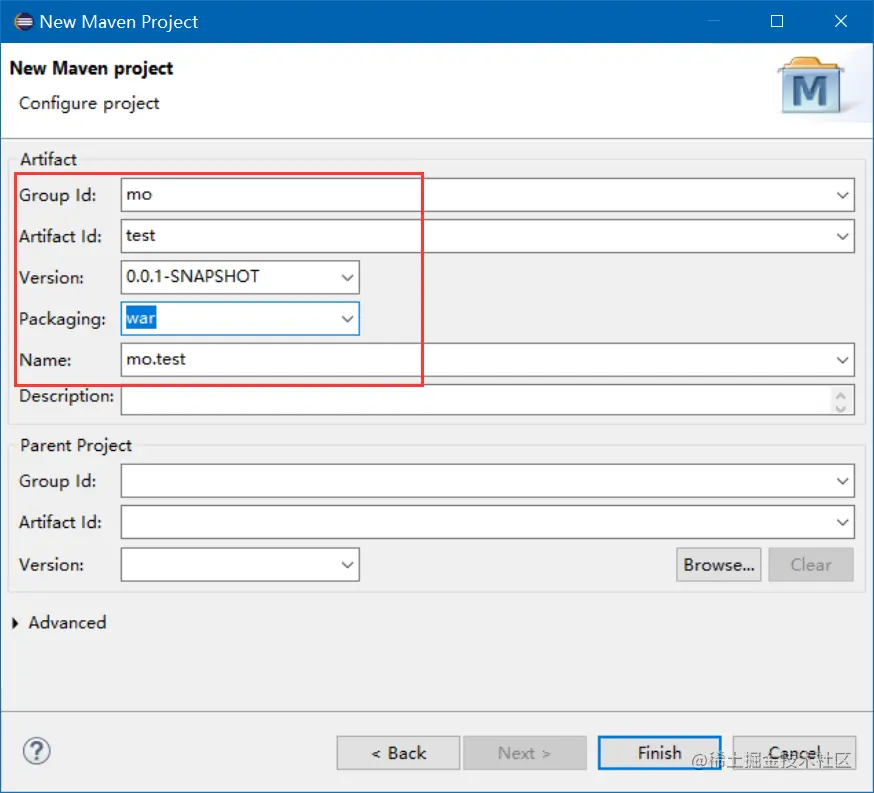Image resolution: width=874 pixels, height=793 pixels.
Task: Click the Eclipse icon in the title bar
Action: pyautogui.click(x=23, y=22)
